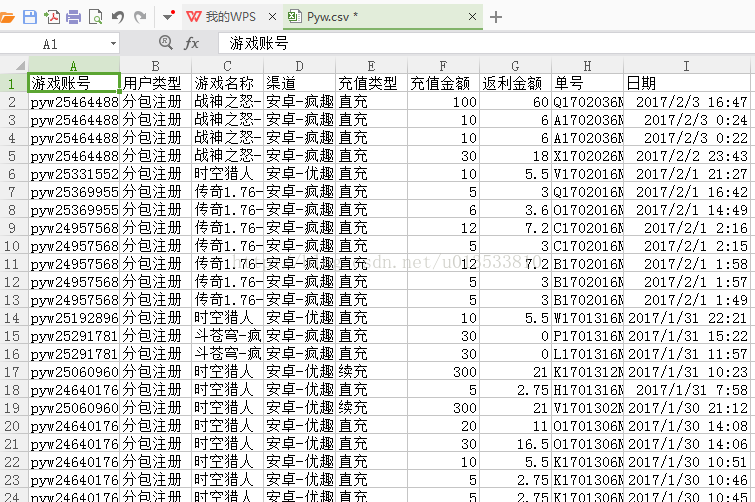Select column F header

tap(443, 66)
